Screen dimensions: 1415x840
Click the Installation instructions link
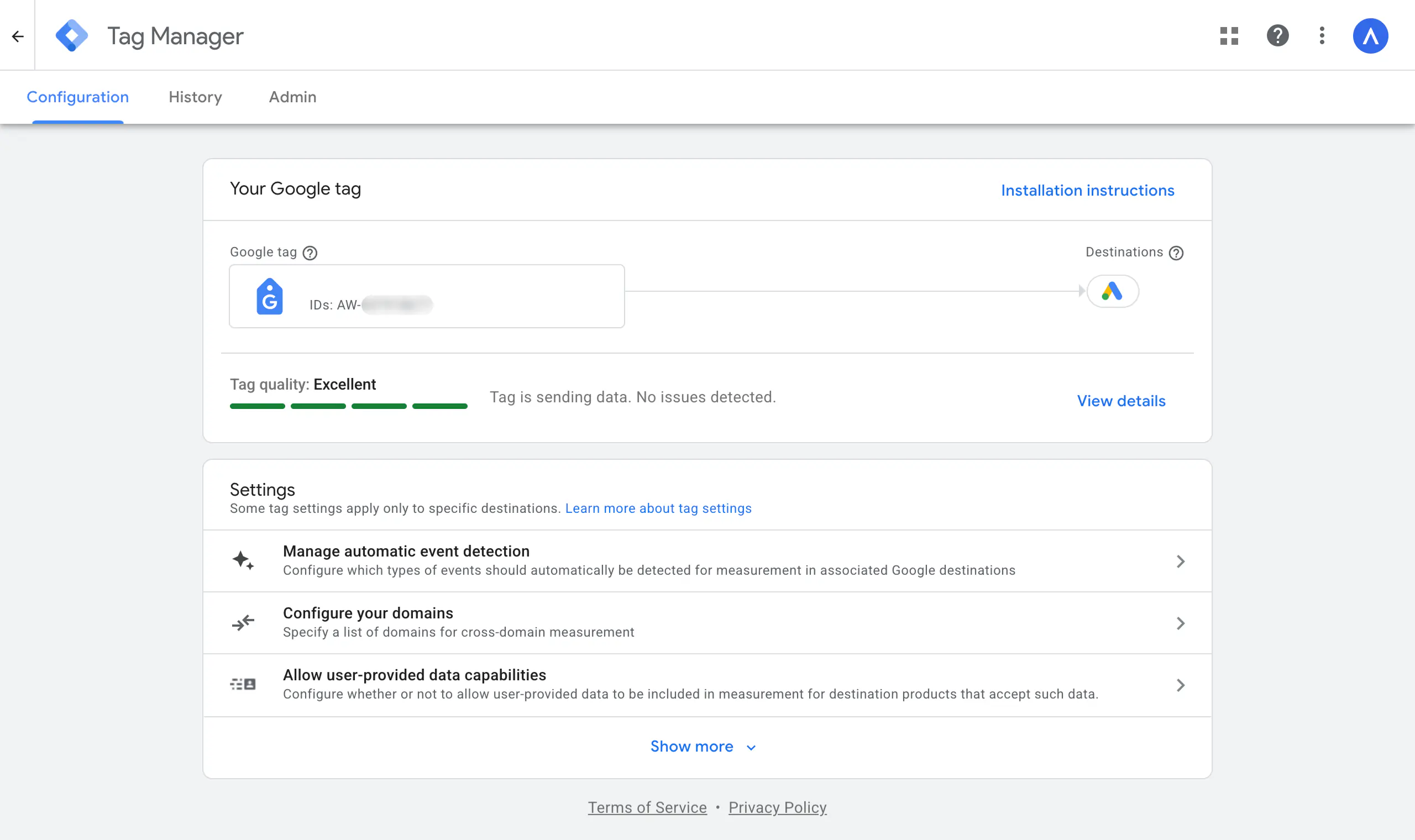1087,190
